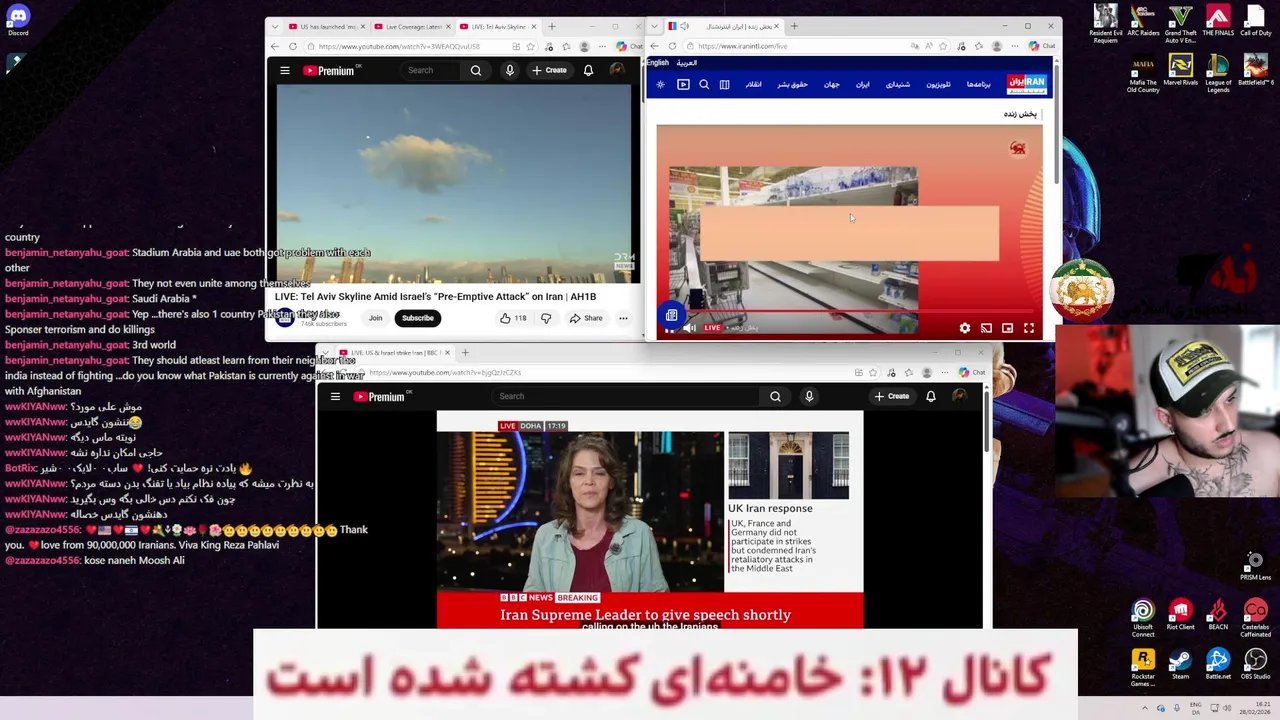The height and width of the screenshot is (720, 1280).
Task: Click search magnifier in BBC YouTube window
Action: click(775, 397)
